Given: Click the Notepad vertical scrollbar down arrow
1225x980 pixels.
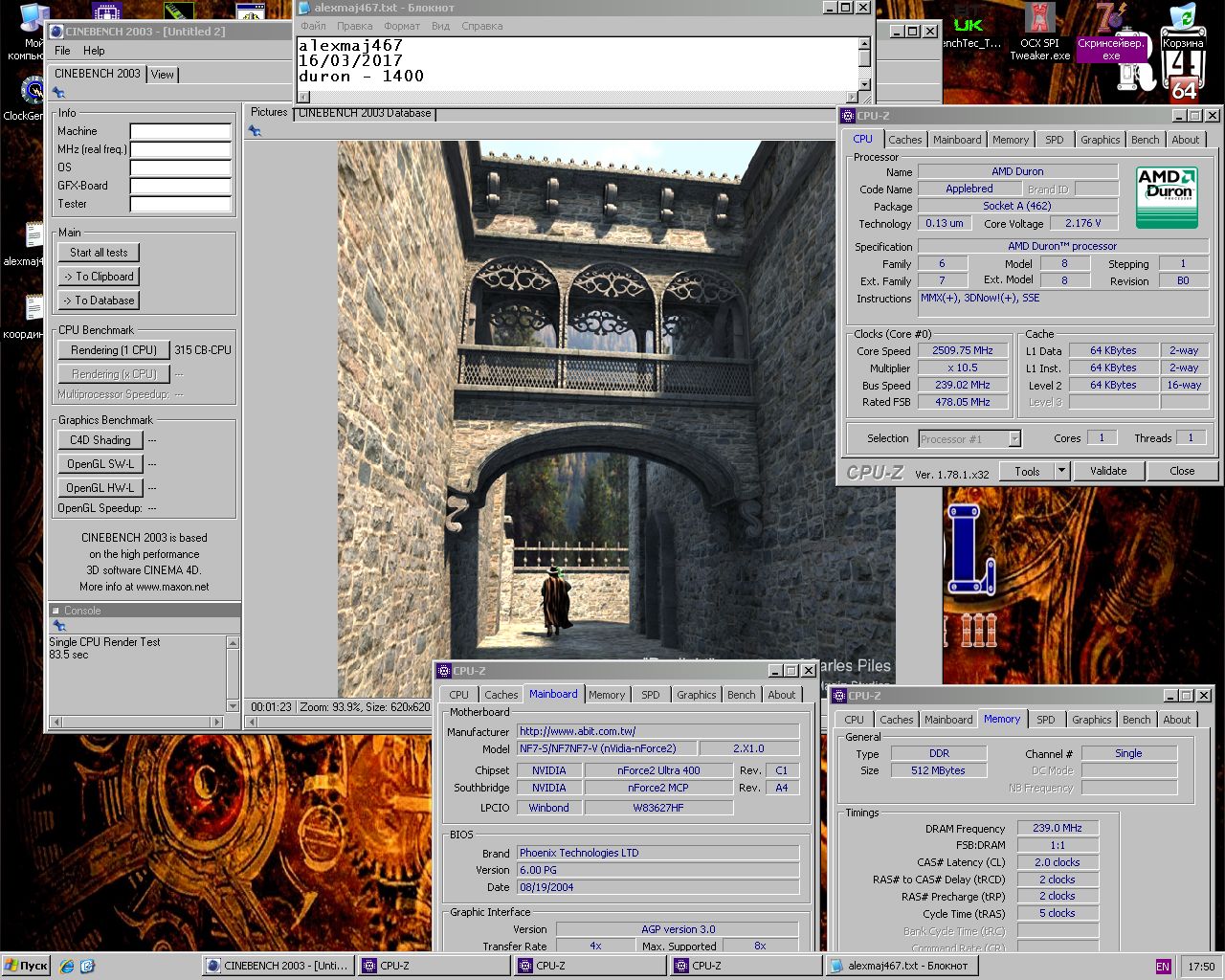Looking at the screenshot, I should coord(864,84).
